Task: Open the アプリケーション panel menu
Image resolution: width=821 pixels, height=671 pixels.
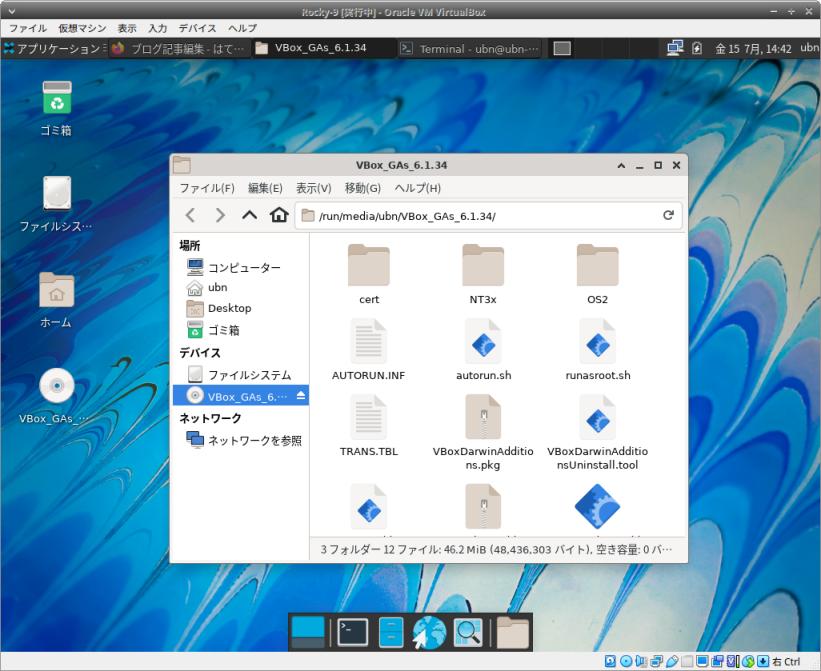Action: [54, 49]
